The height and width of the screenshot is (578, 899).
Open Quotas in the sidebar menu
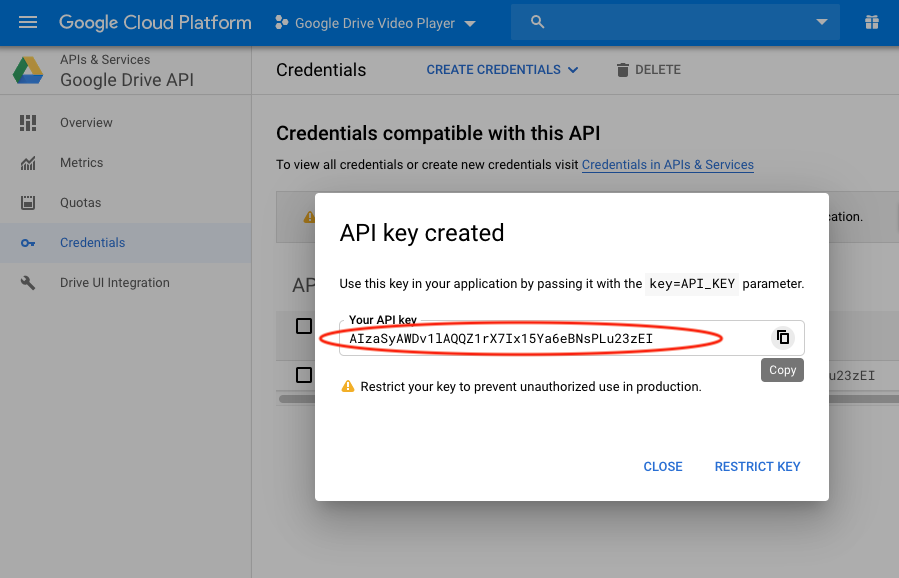[80, 203]
